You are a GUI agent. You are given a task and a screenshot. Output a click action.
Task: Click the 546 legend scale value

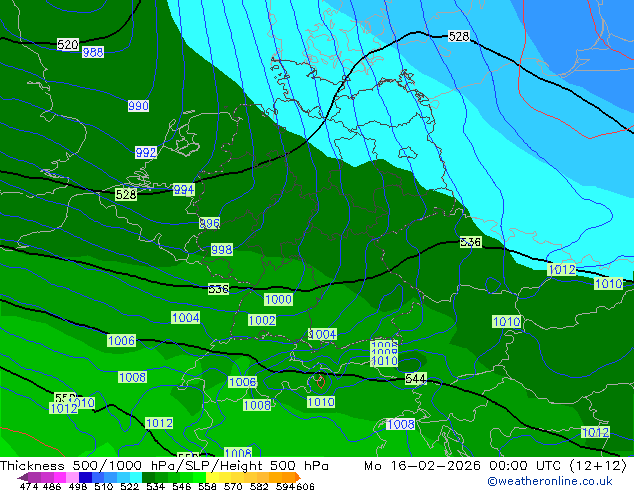182,486
